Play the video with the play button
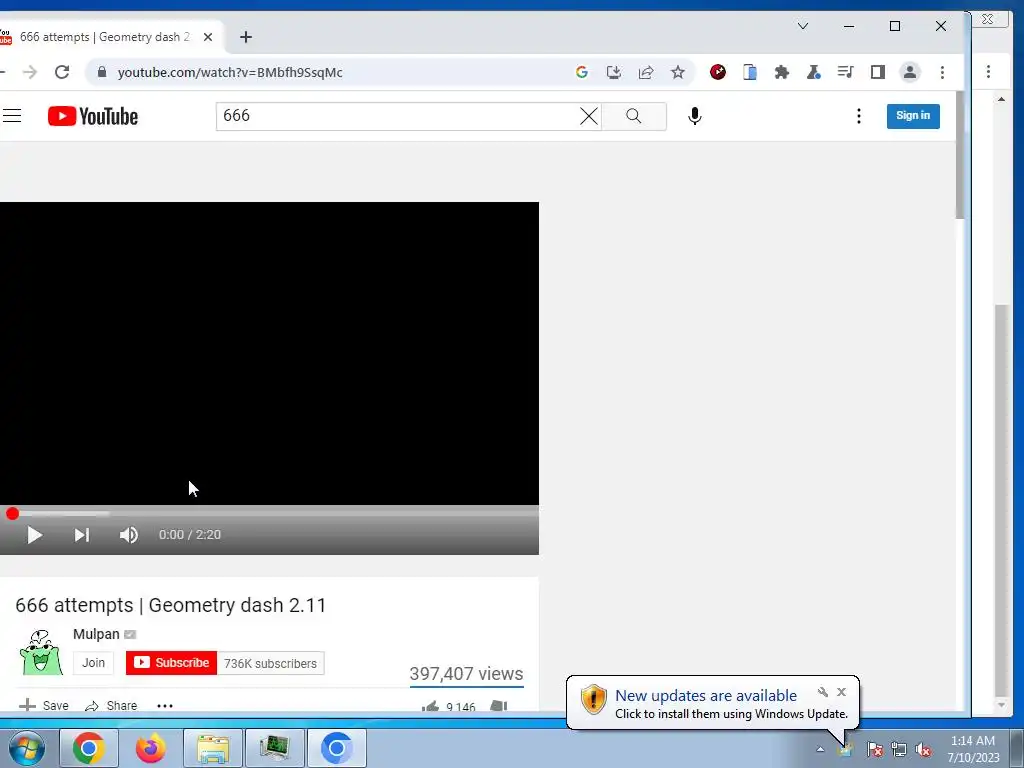The height and width of the screenshot is (768, 1024). coord(35,536)
